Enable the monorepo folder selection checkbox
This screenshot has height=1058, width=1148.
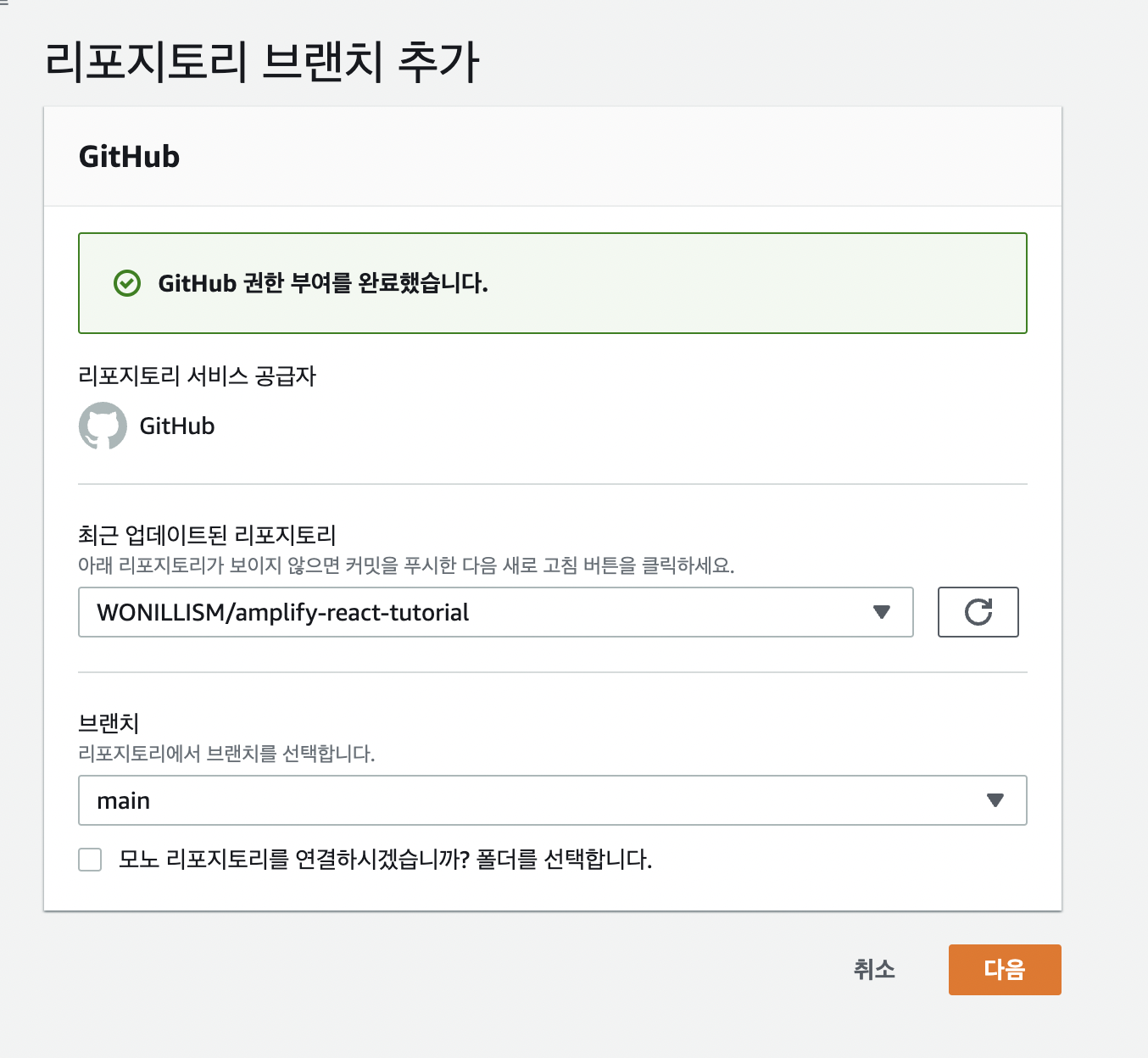point(90,860)
